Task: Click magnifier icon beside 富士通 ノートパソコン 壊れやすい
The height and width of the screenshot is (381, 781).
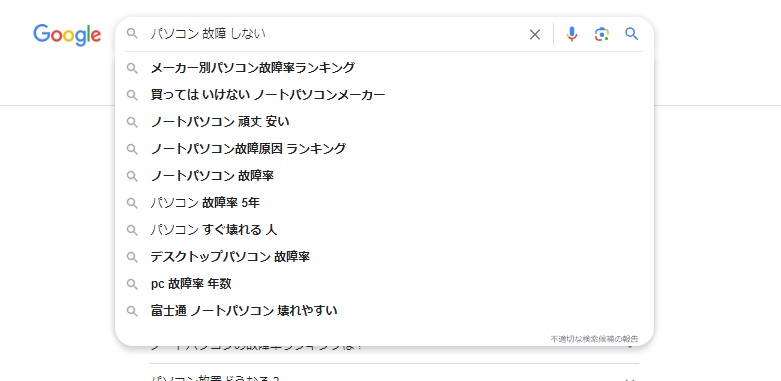Action: tap(132, 311)
